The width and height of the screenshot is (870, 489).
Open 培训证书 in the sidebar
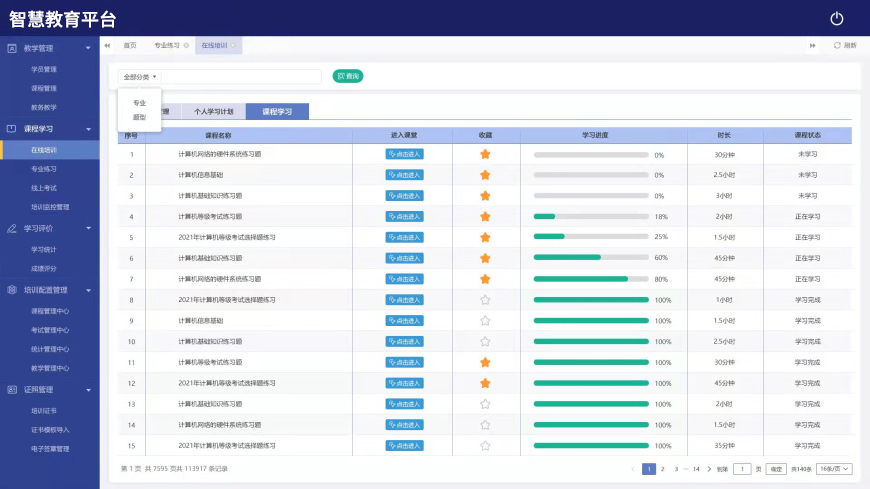[x=44, y=411]
